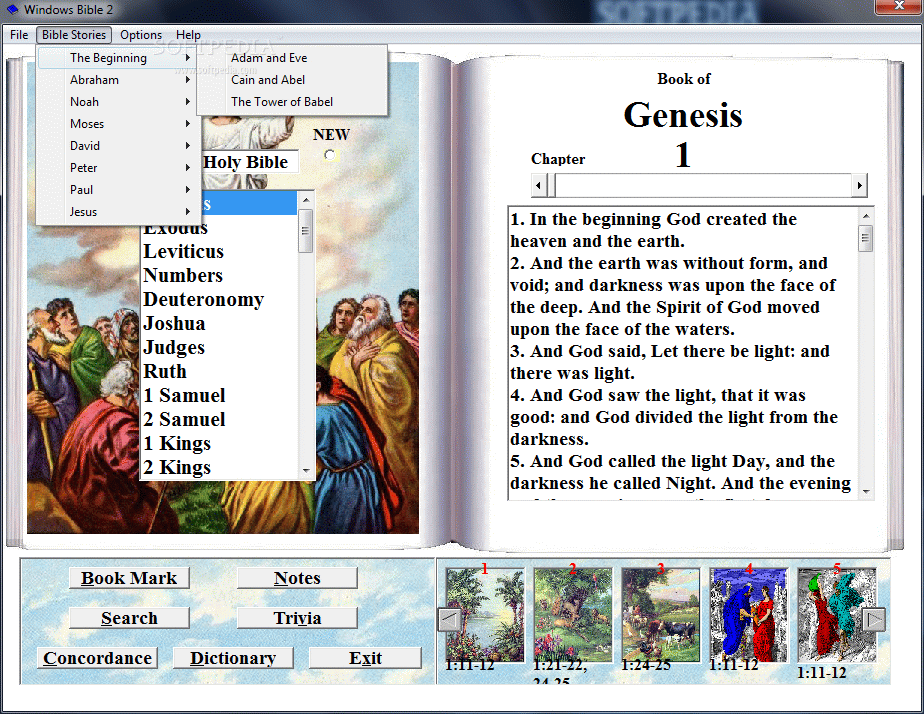
Task: Select Judges in book list
Action: (x=219, y=348)
